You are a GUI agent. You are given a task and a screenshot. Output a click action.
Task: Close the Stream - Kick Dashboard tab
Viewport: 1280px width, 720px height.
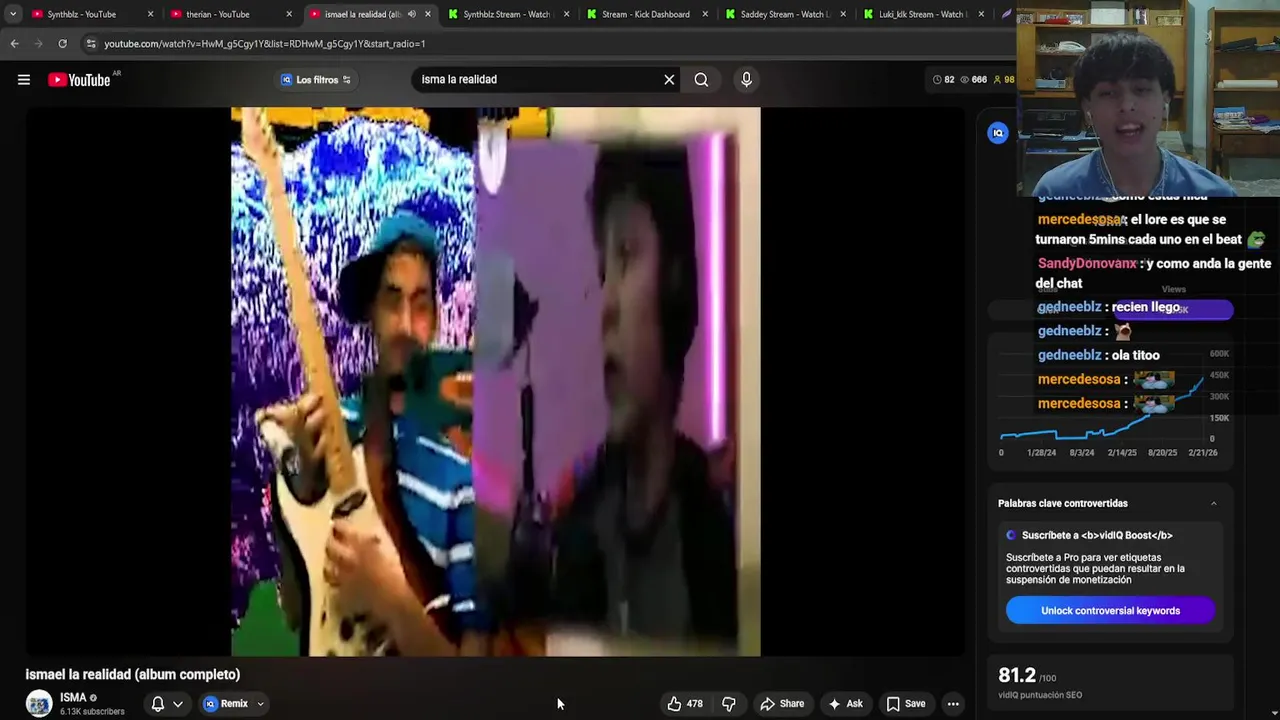(x=705, y=14)
